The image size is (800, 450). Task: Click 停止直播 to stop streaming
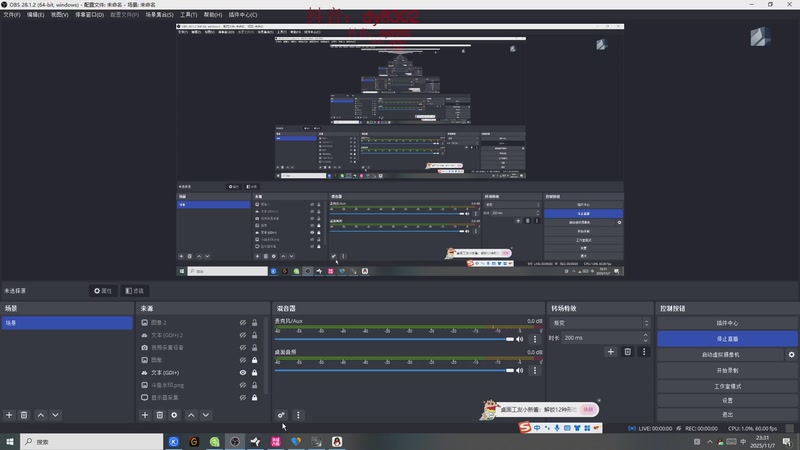(x=727, y=339)
